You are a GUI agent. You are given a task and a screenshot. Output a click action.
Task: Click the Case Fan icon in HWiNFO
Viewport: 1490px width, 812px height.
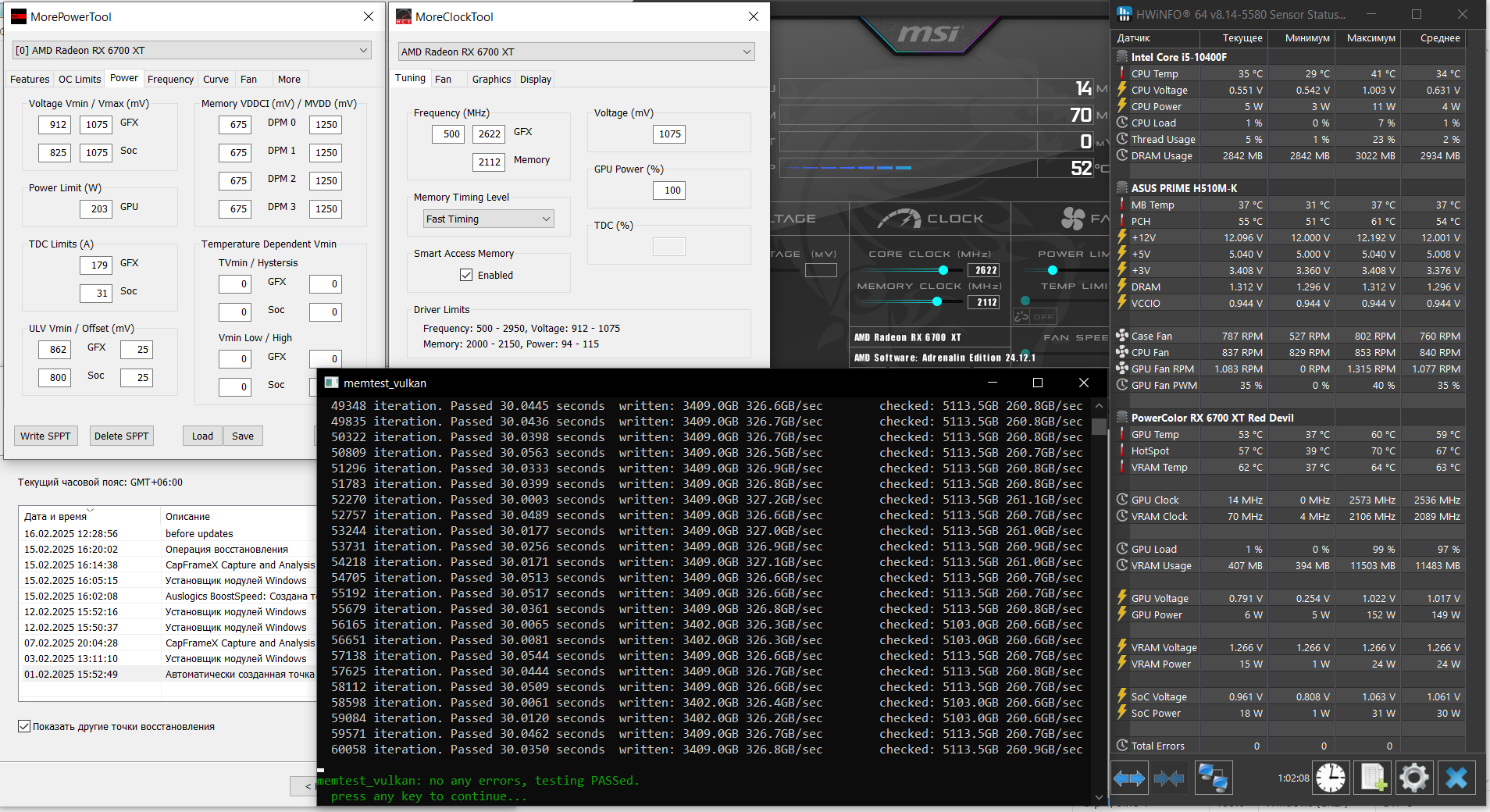pyautogui.click(x=1122, y=336)
